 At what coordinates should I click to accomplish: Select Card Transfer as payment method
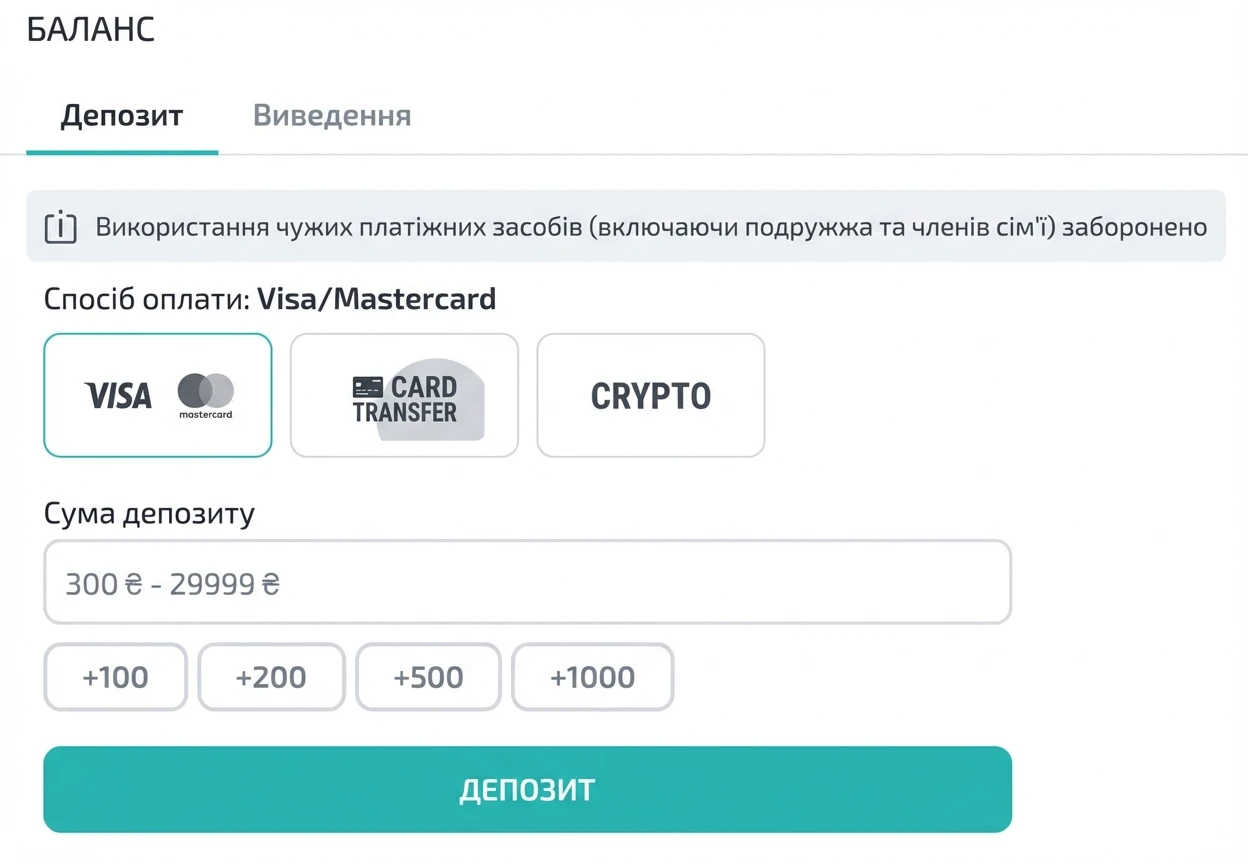click(404, 395)
